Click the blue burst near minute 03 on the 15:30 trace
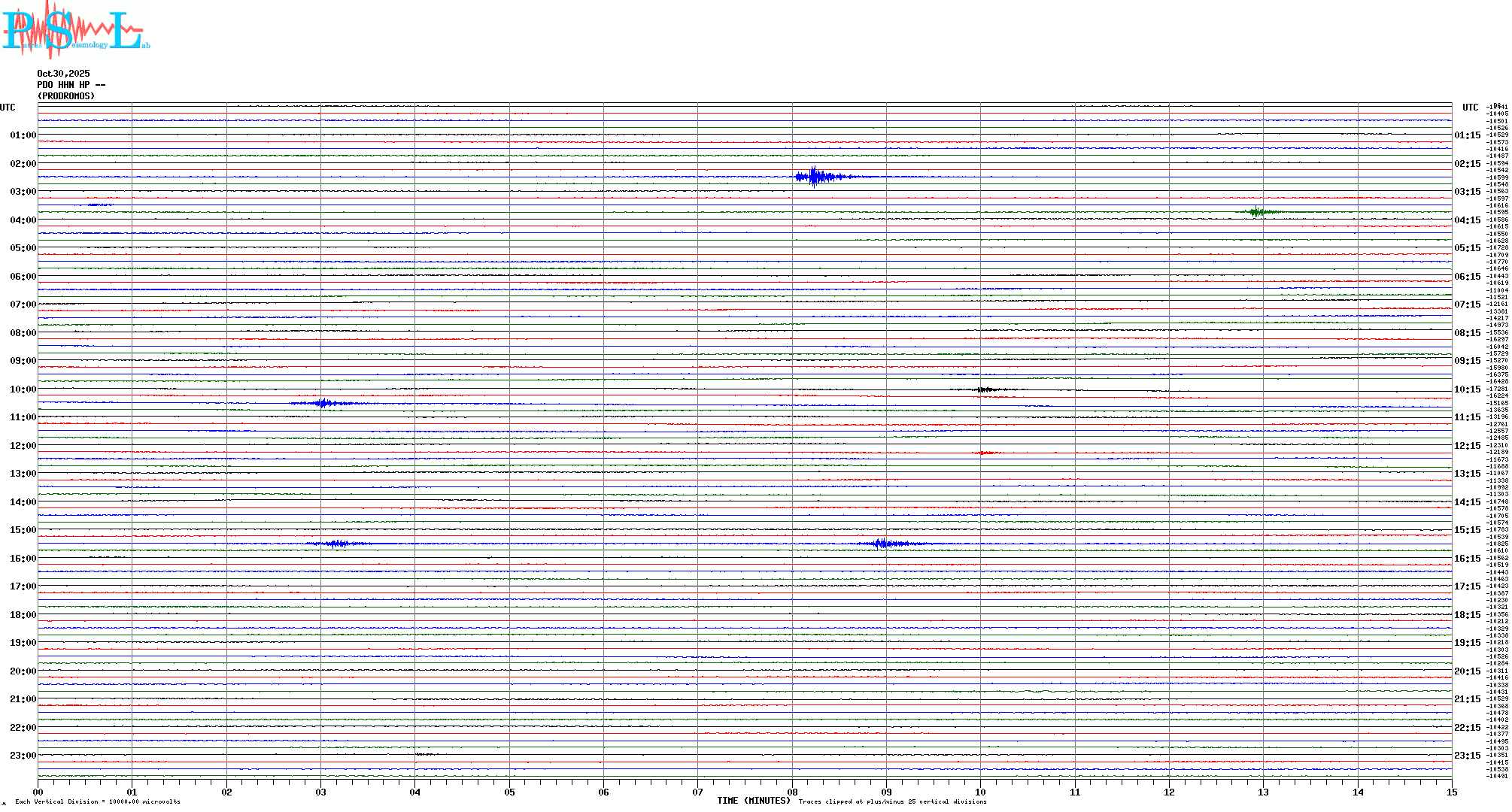 337,544
